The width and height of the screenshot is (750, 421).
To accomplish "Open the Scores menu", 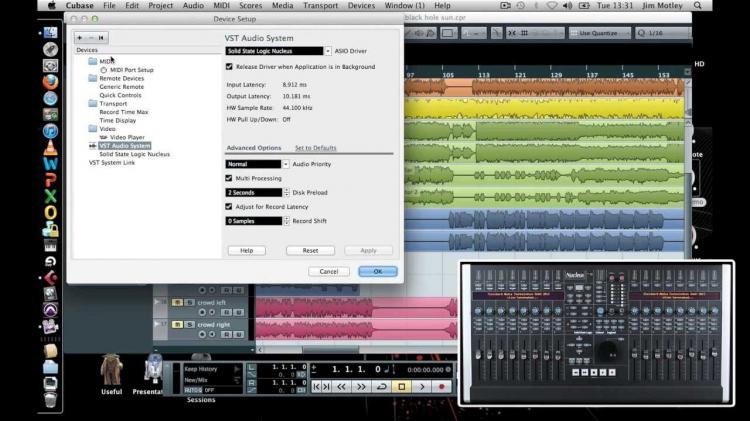I will pyautogui.click(x=251, y=6).
